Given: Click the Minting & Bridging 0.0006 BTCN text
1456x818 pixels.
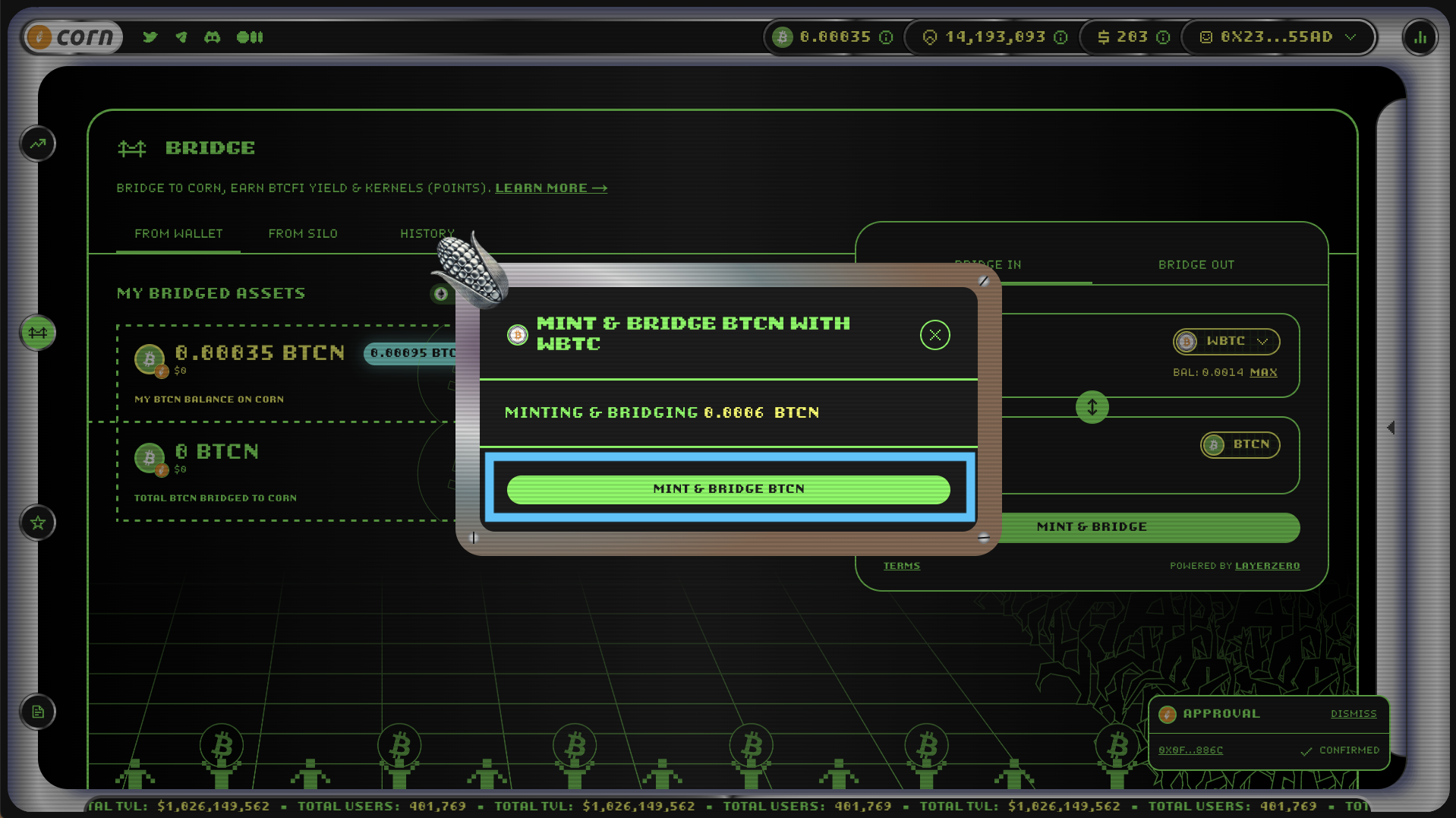Looking at the screenshot, I should [x=661, y=412].
